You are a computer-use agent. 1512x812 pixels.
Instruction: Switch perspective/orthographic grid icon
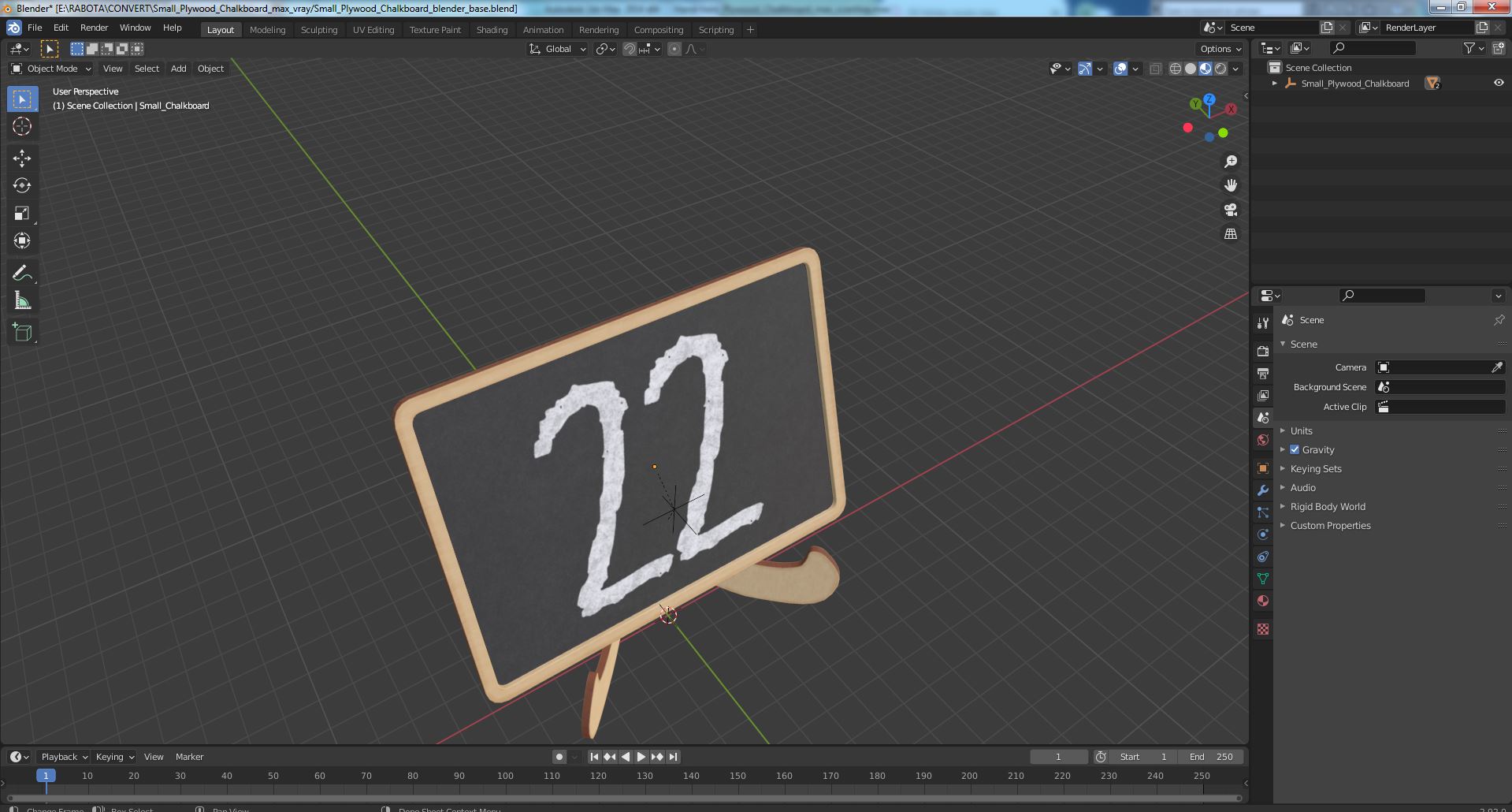tap(1231, 234)
